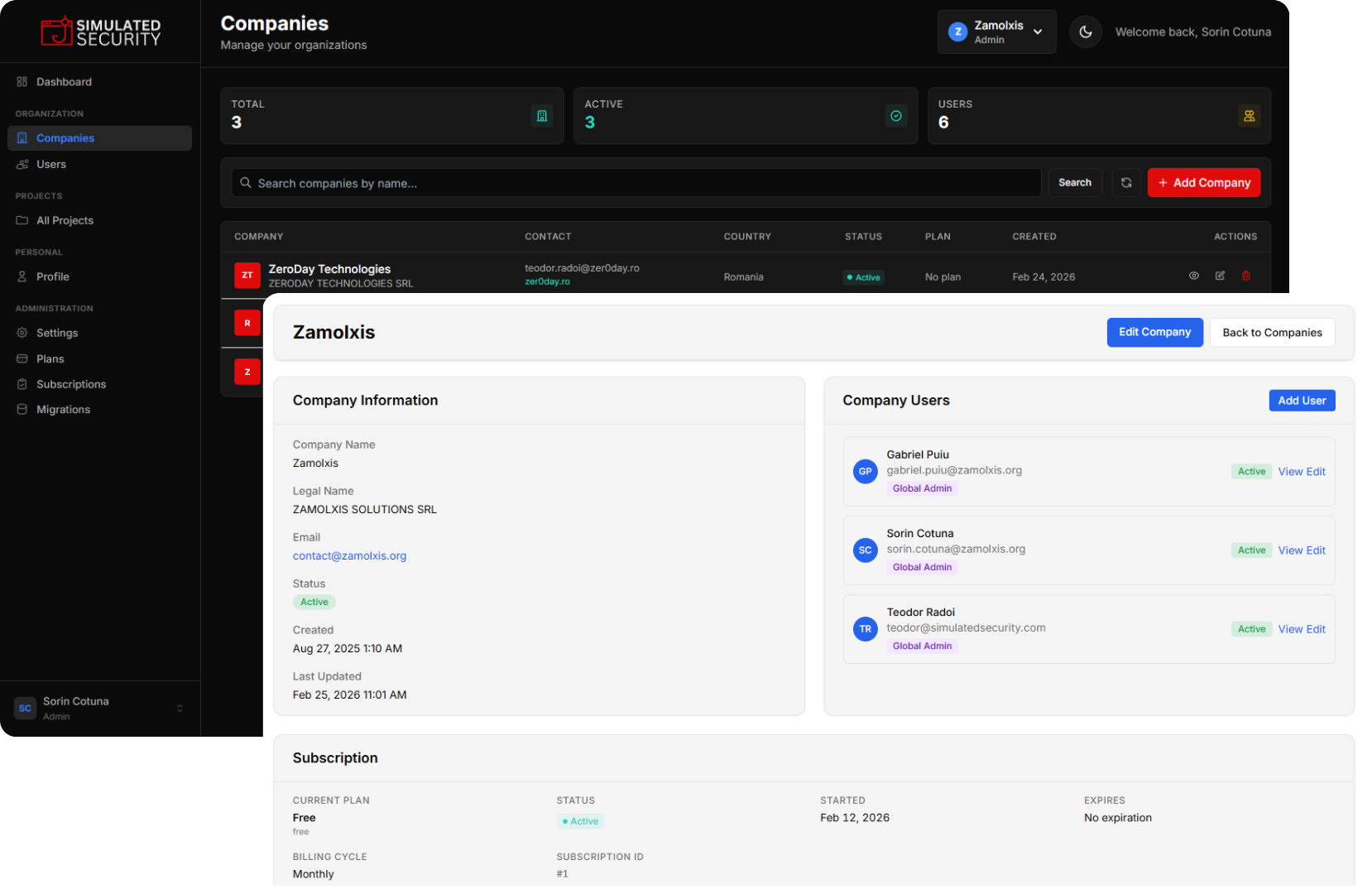Viewport: 1372px width, 894px height.
Task: Open the Zamolxis company switcher dropdown
Action: (996, 32)
